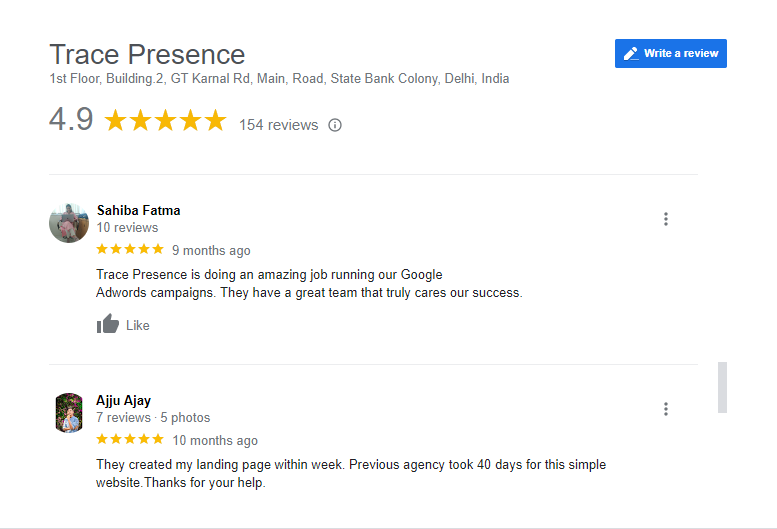
Task: Open options menu for Sahiba Fatma's review
Action: (666, 219)
